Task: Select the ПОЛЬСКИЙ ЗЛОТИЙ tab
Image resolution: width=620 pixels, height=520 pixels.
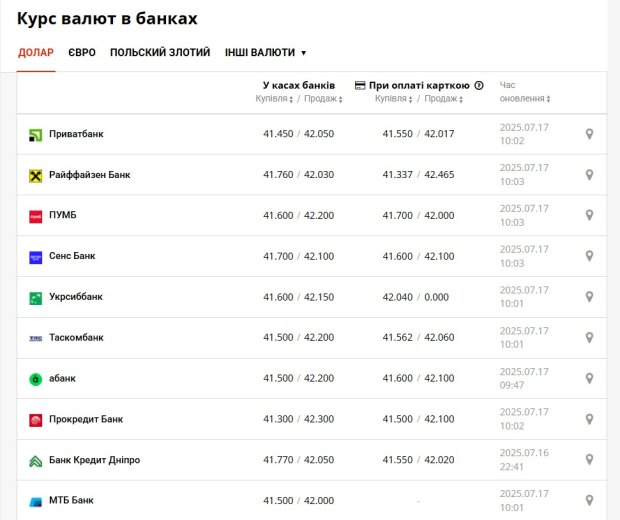Action: pyautogui.click(x=160, y=53)
